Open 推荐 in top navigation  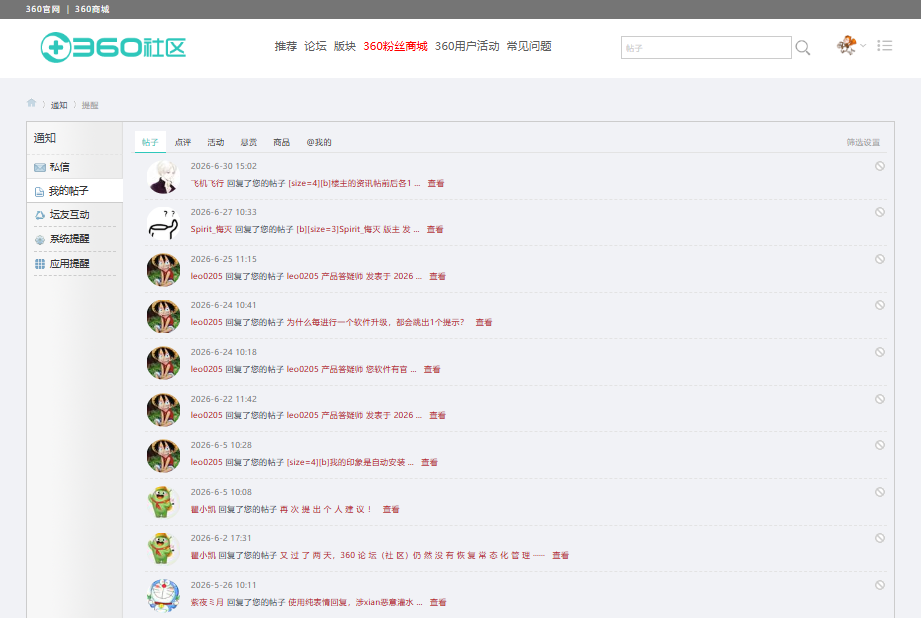(x=285, y=46)
